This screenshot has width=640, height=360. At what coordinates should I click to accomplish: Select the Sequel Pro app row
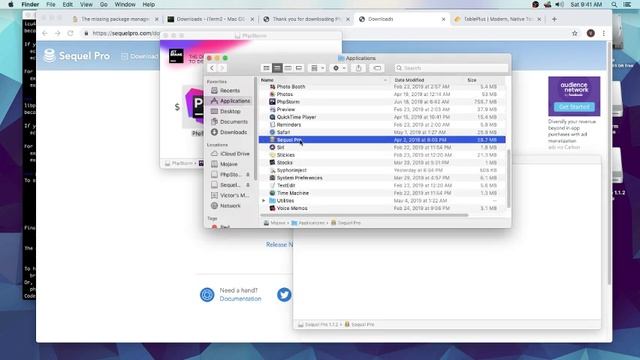pos(382,140)
